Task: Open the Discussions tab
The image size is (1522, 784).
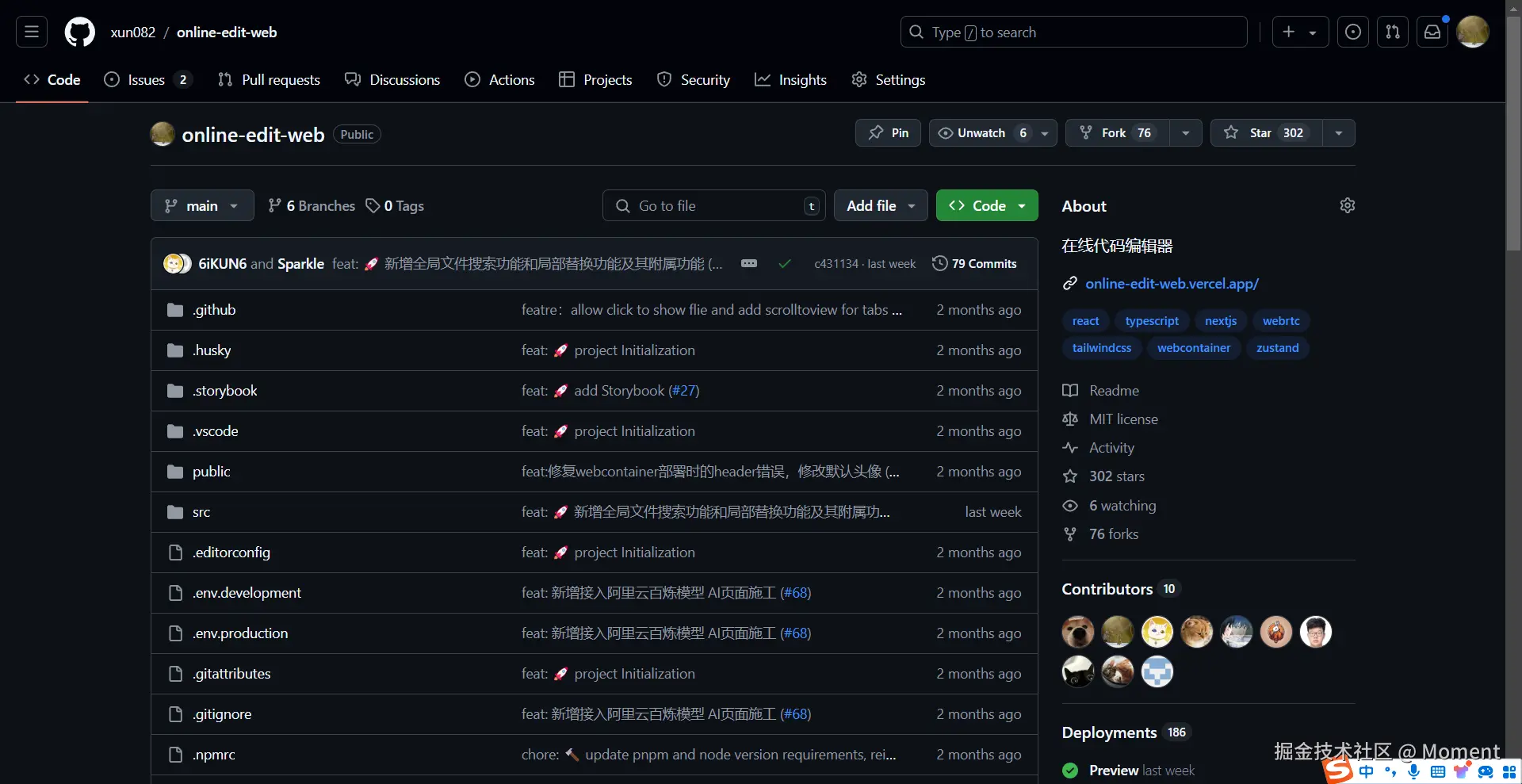Action: [392, 79]
